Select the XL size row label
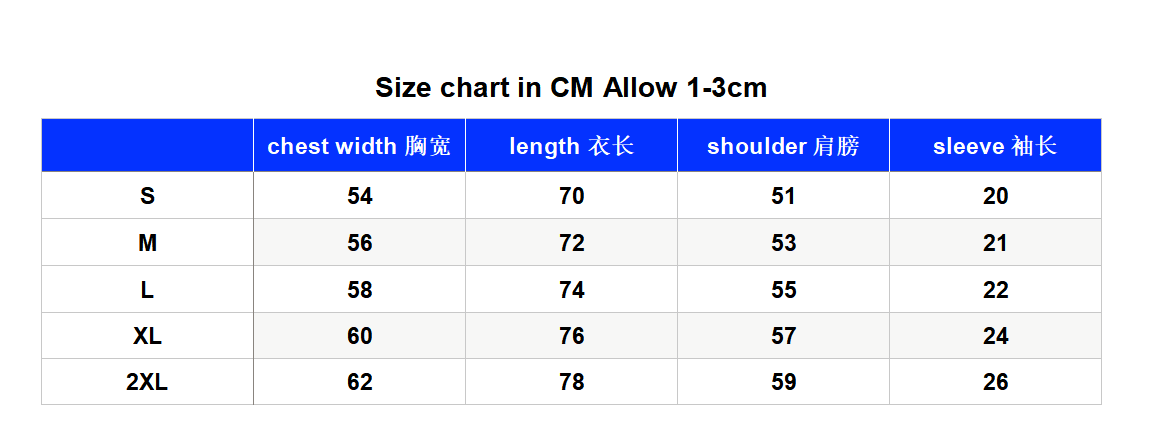1154x435 pixels. pyautogui.click(x=147, y=336)
